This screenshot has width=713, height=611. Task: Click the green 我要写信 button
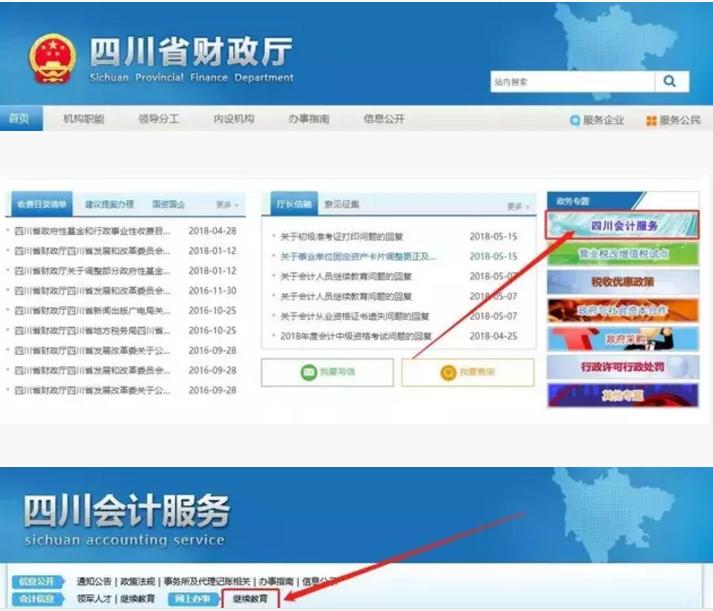pyautogui.click(x=325, y=372)
